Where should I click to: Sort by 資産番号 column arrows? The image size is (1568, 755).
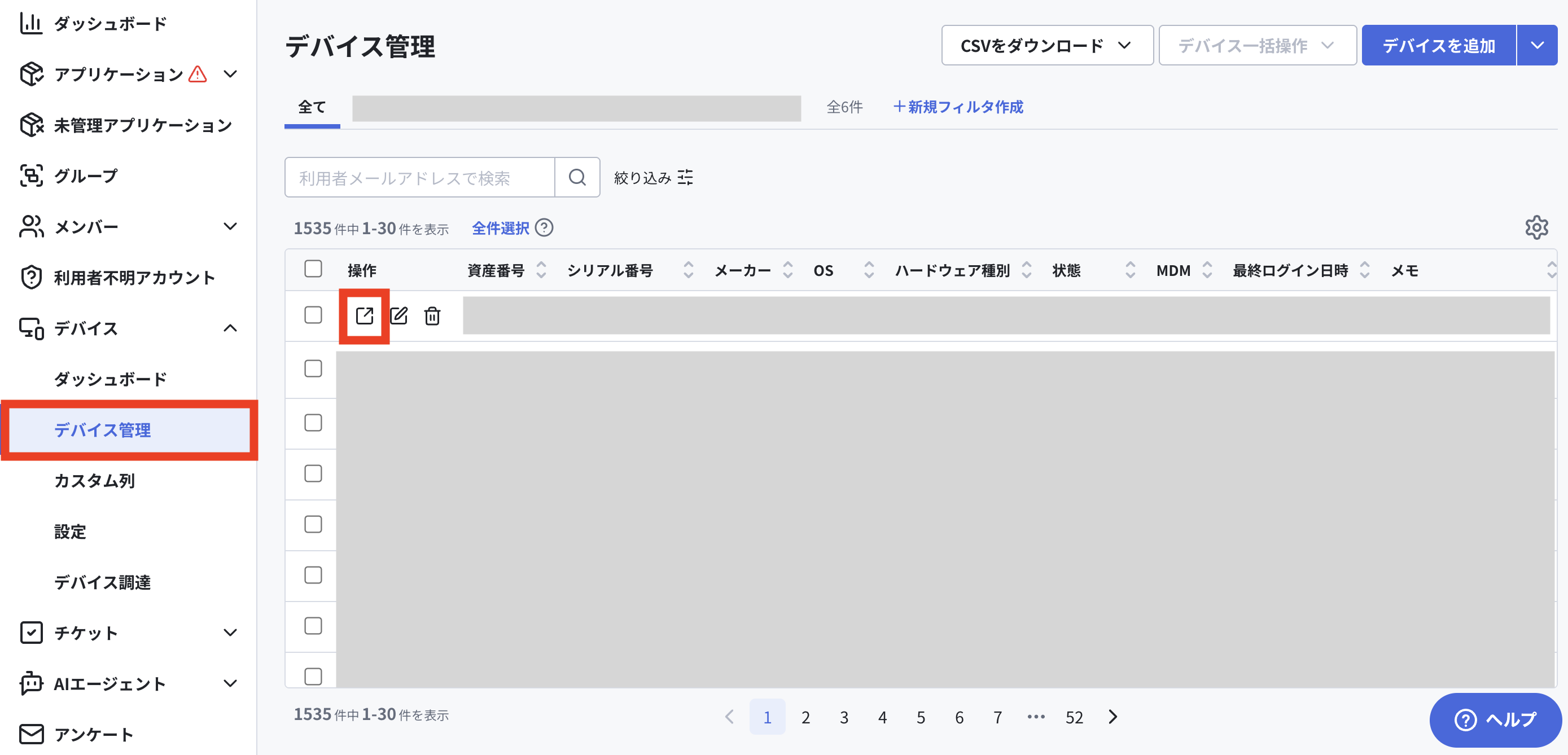pyautogui.click(x=541, y=270)
